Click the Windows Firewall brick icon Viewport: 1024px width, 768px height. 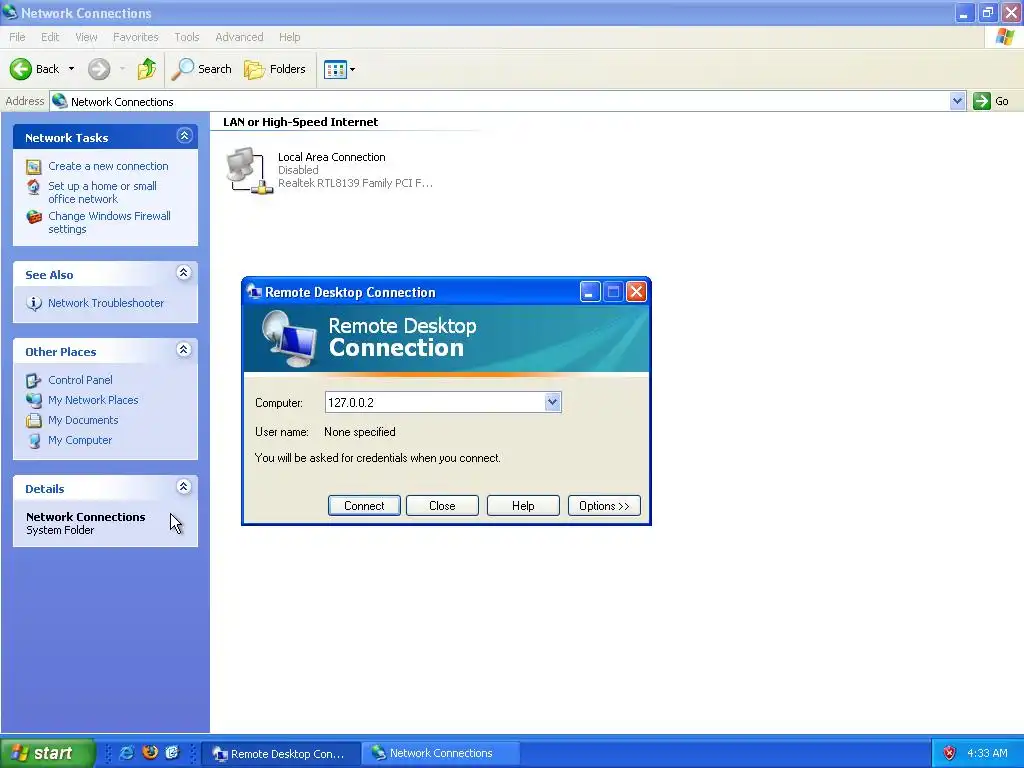(34, 217)
